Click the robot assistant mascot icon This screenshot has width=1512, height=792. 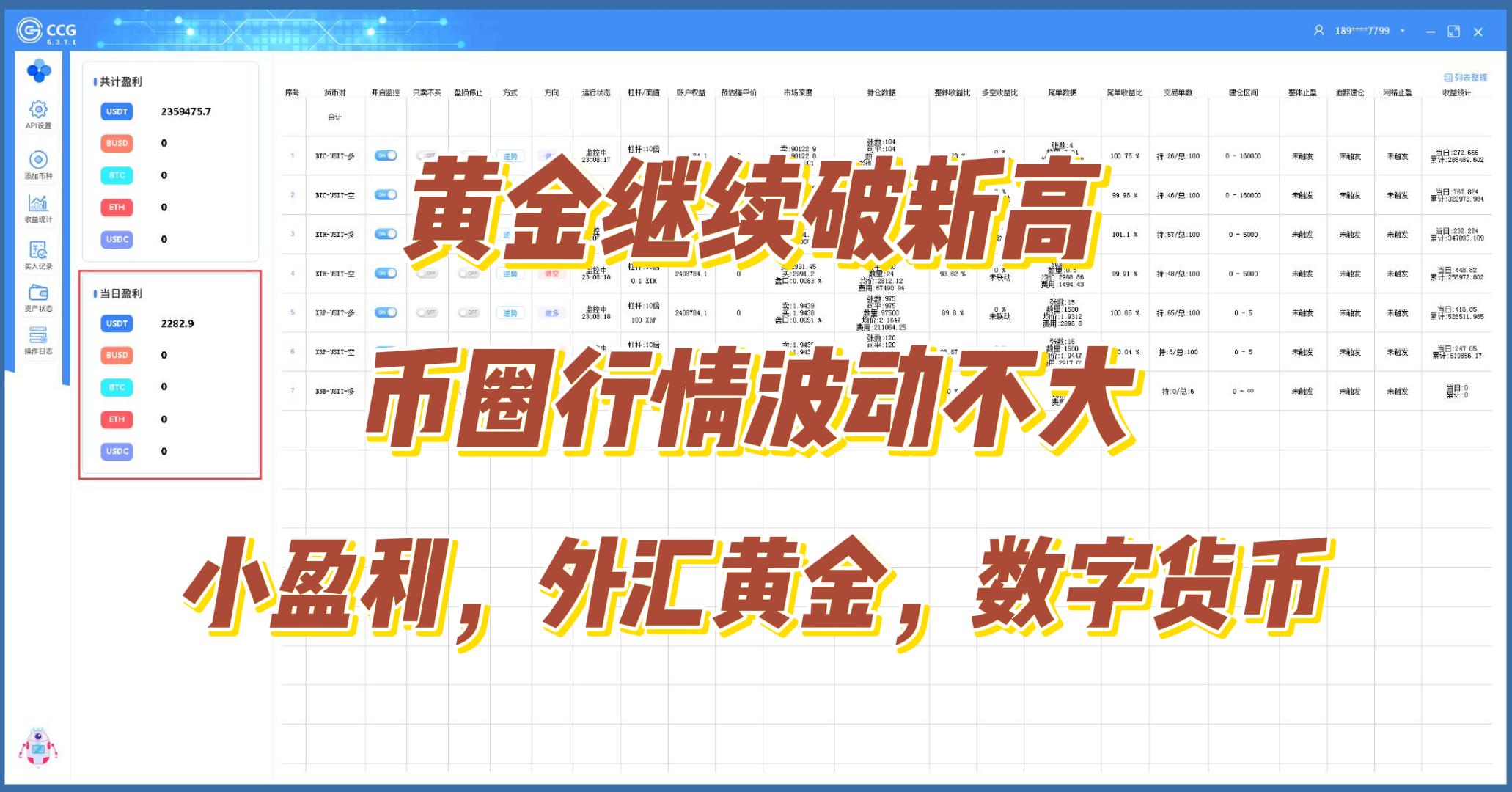coord(37,747)
